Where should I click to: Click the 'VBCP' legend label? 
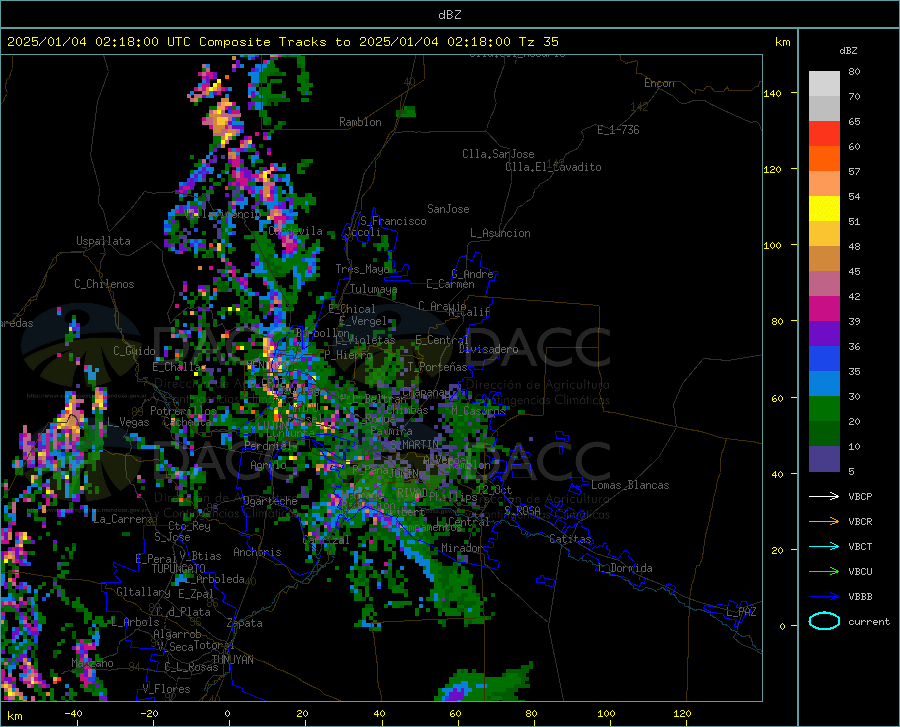point(860,496)
